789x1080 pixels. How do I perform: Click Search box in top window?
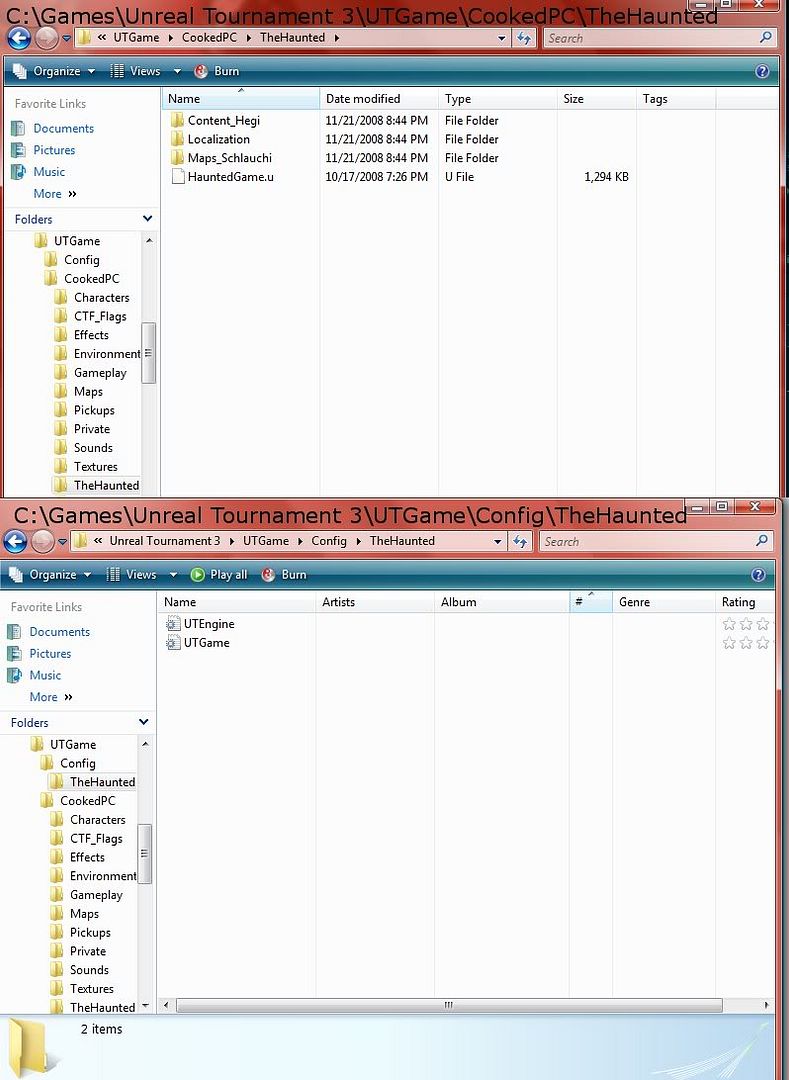[x=660, y=38]
